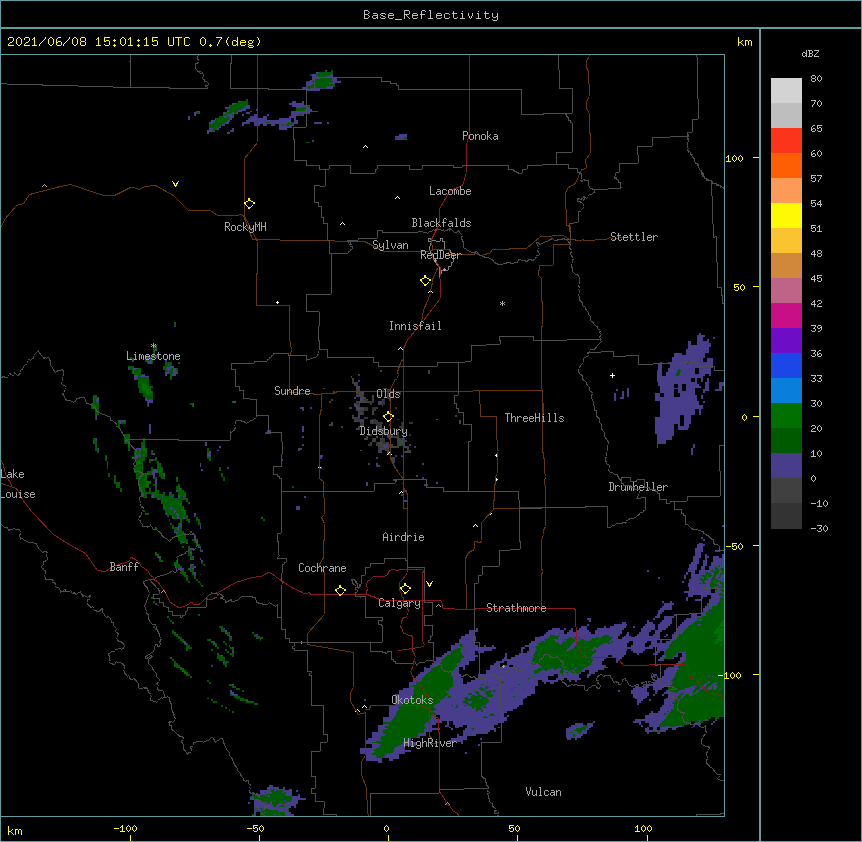
Task: Select the Airdrie label
Action: click(x=404, y=537)
